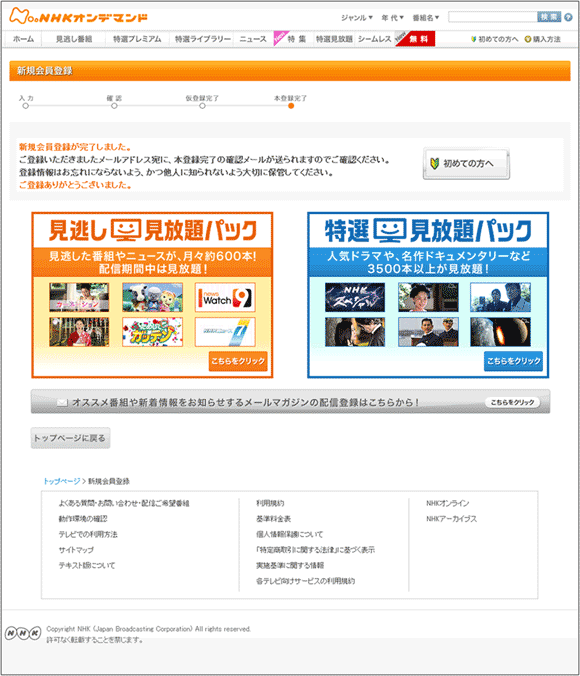Open the ジャンル dropdown

pyautogui.click(x=357, y=18)
